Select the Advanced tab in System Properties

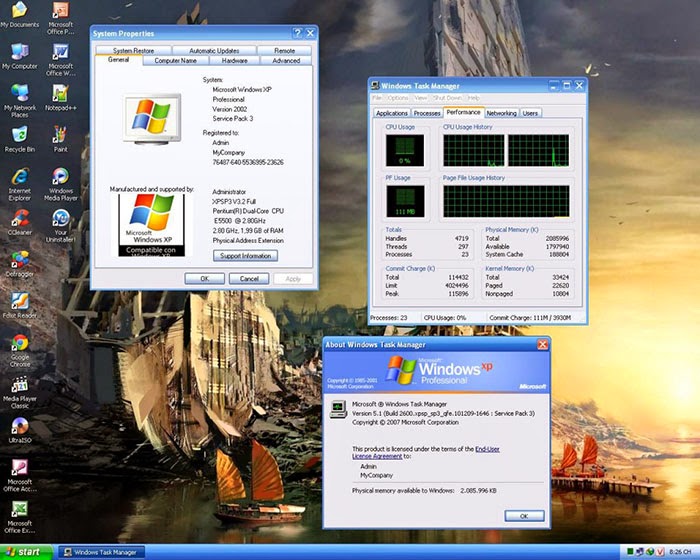[285, 60]
